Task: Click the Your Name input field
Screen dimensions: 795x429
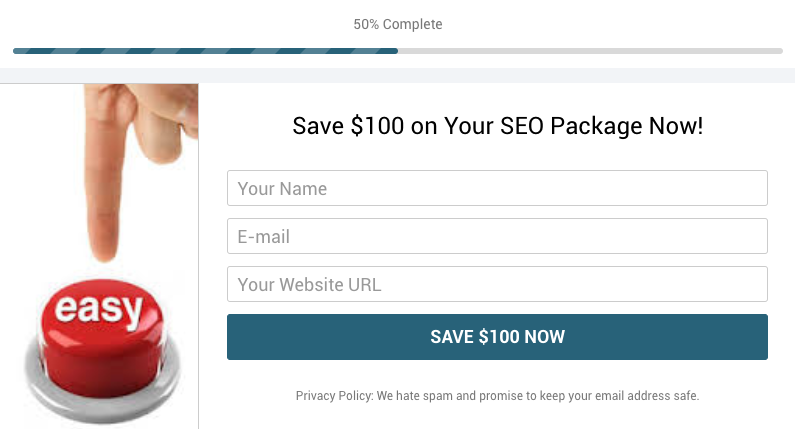Action: point(497,188)
